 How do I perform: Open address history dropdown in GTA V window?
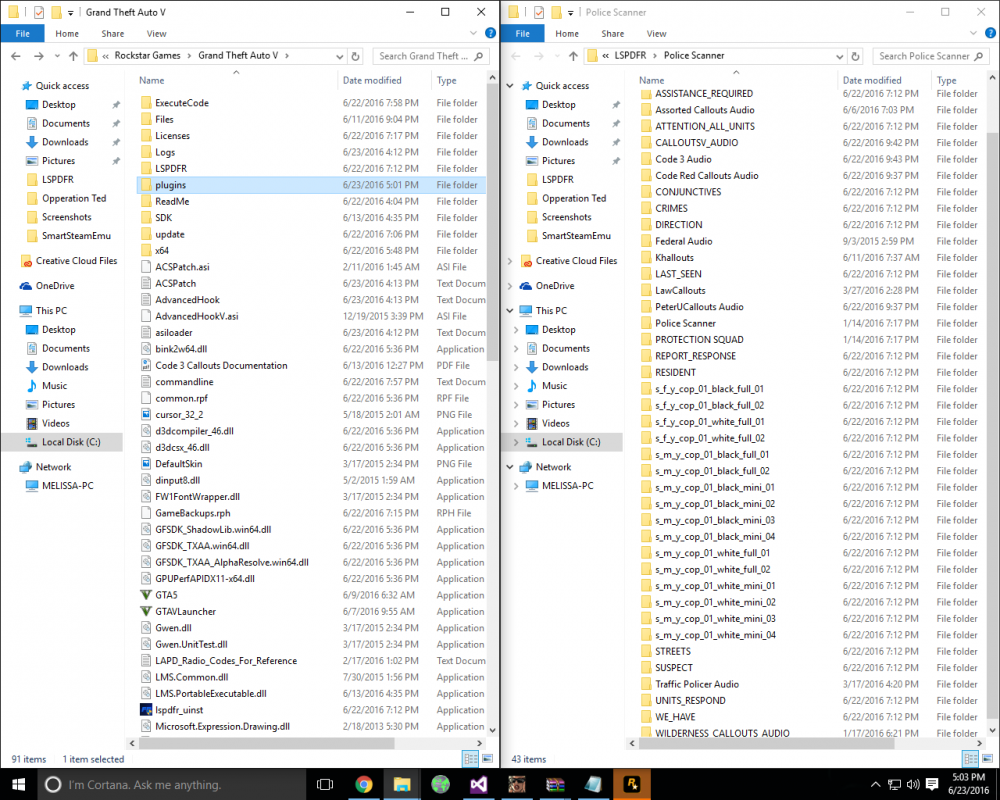pyautogui.click(x=339, y=56)
